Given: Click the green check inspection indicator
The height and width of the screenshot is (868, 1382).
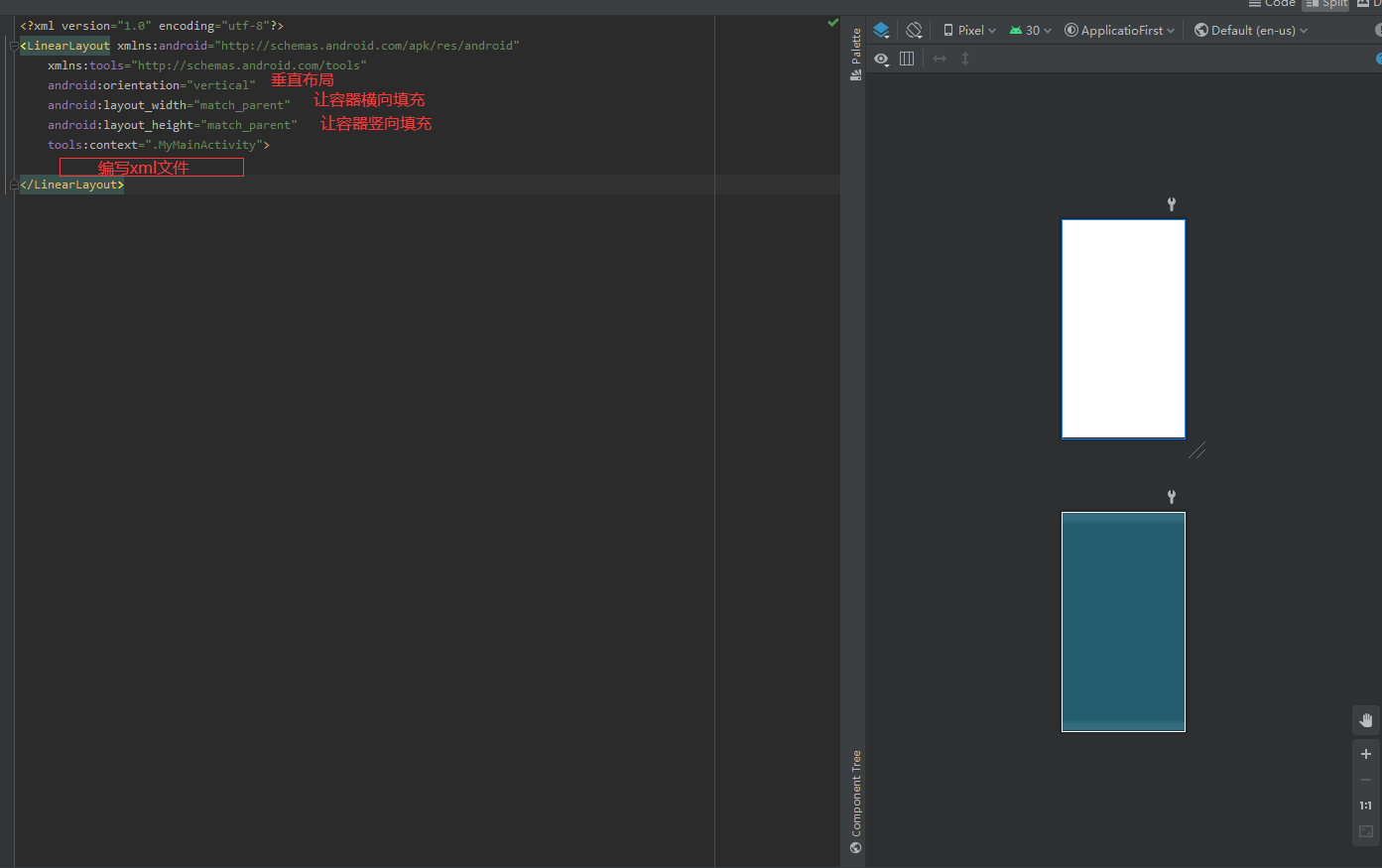Looking at the screenshot, I should click(x=832, y=22).
